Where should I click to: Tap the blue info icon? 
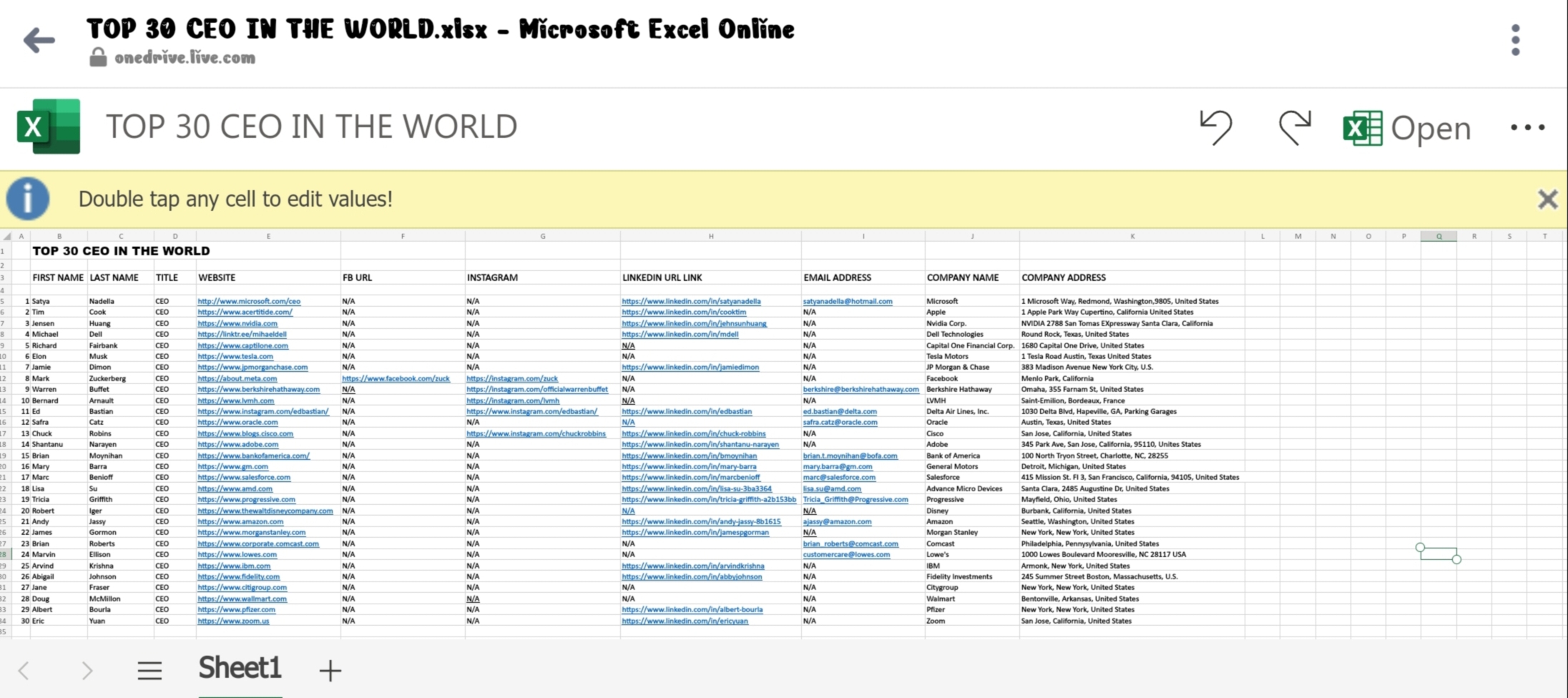coord(28,199)
